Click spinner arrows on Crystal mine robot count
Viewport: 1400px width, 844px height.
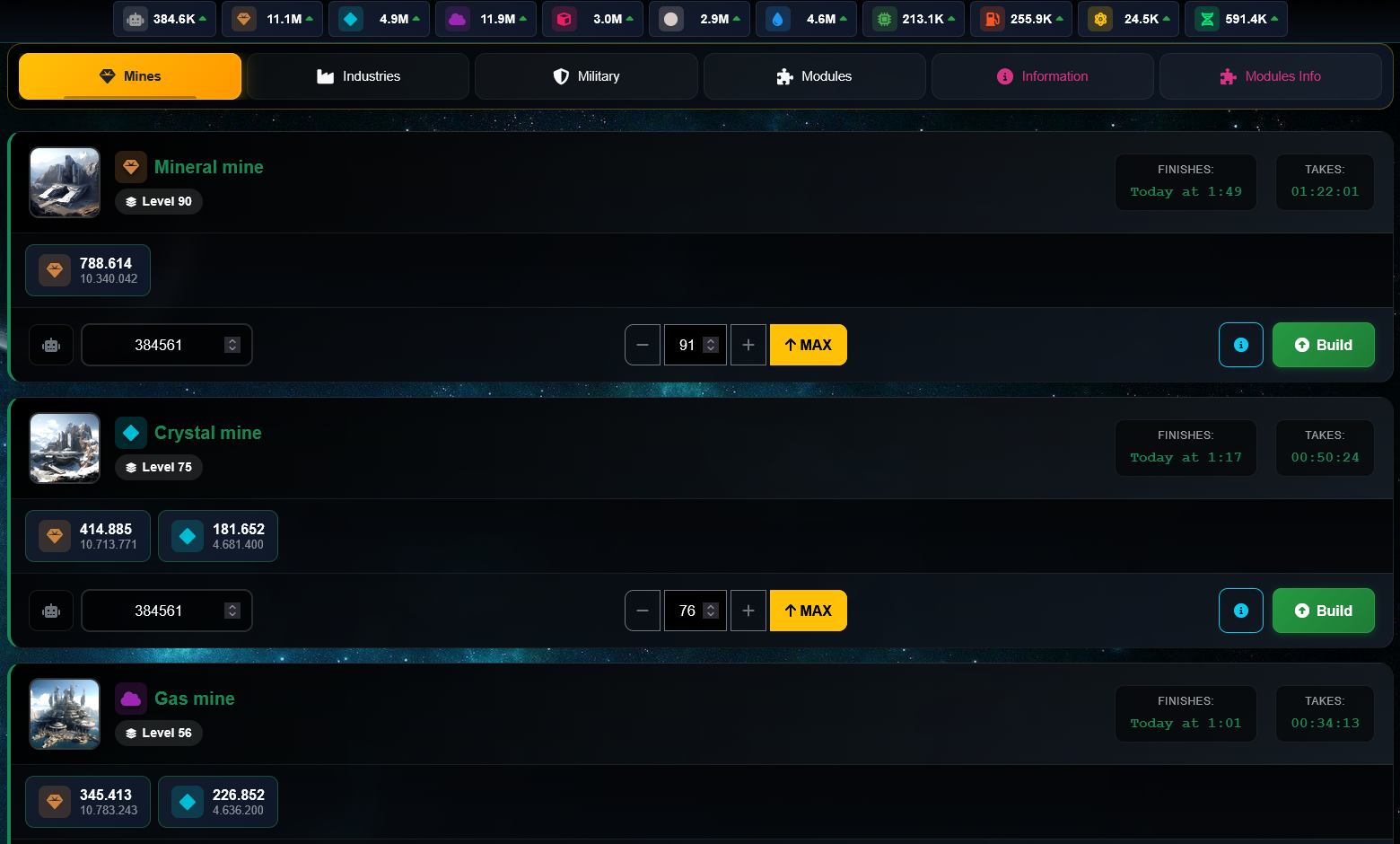click(232, 611)
